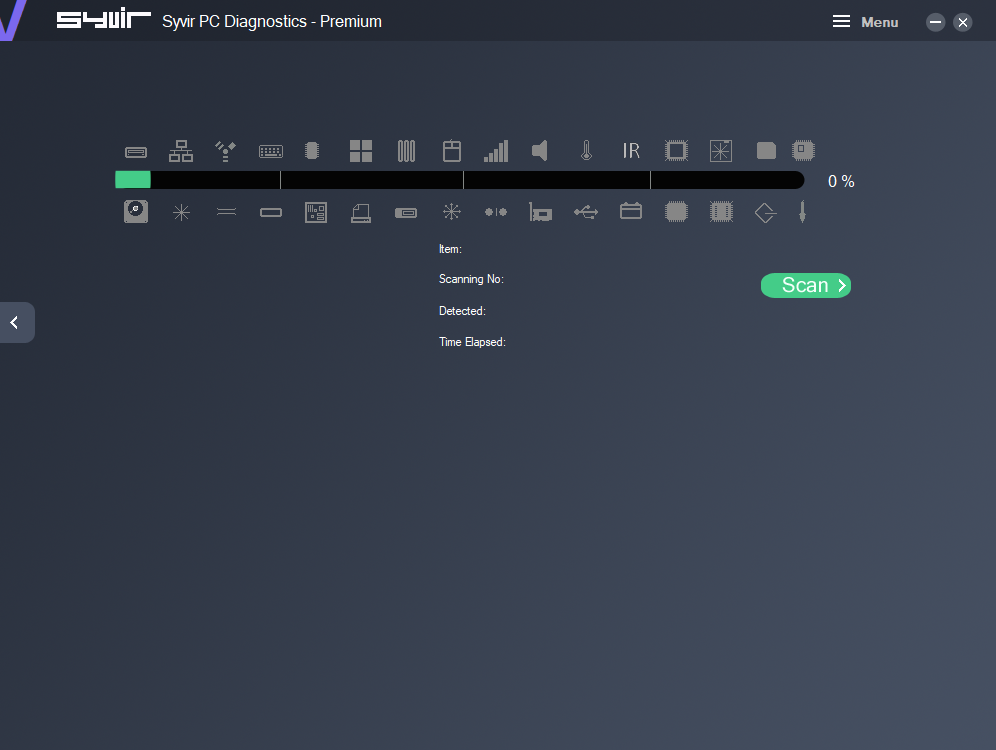Close the Syvir PC Diagnostics window
The image size is (996, 750).
coord(963,22)
